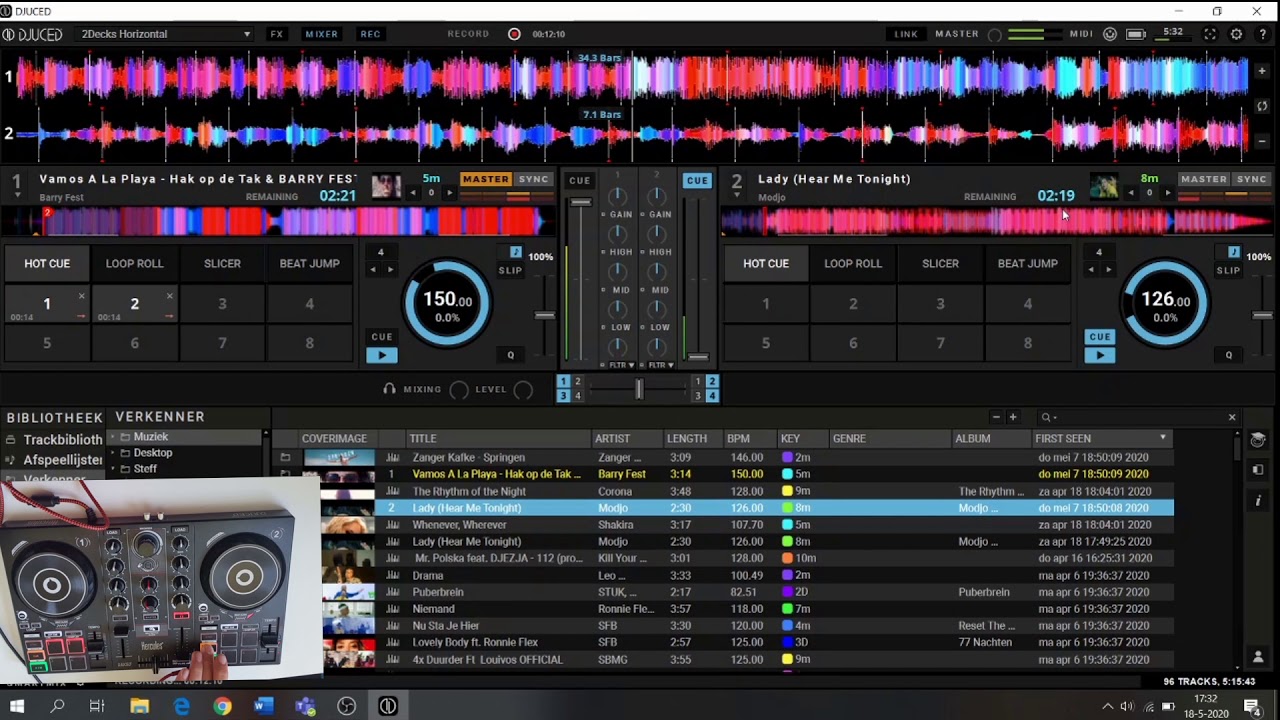Expand the Desktop folder in tree

113,453
